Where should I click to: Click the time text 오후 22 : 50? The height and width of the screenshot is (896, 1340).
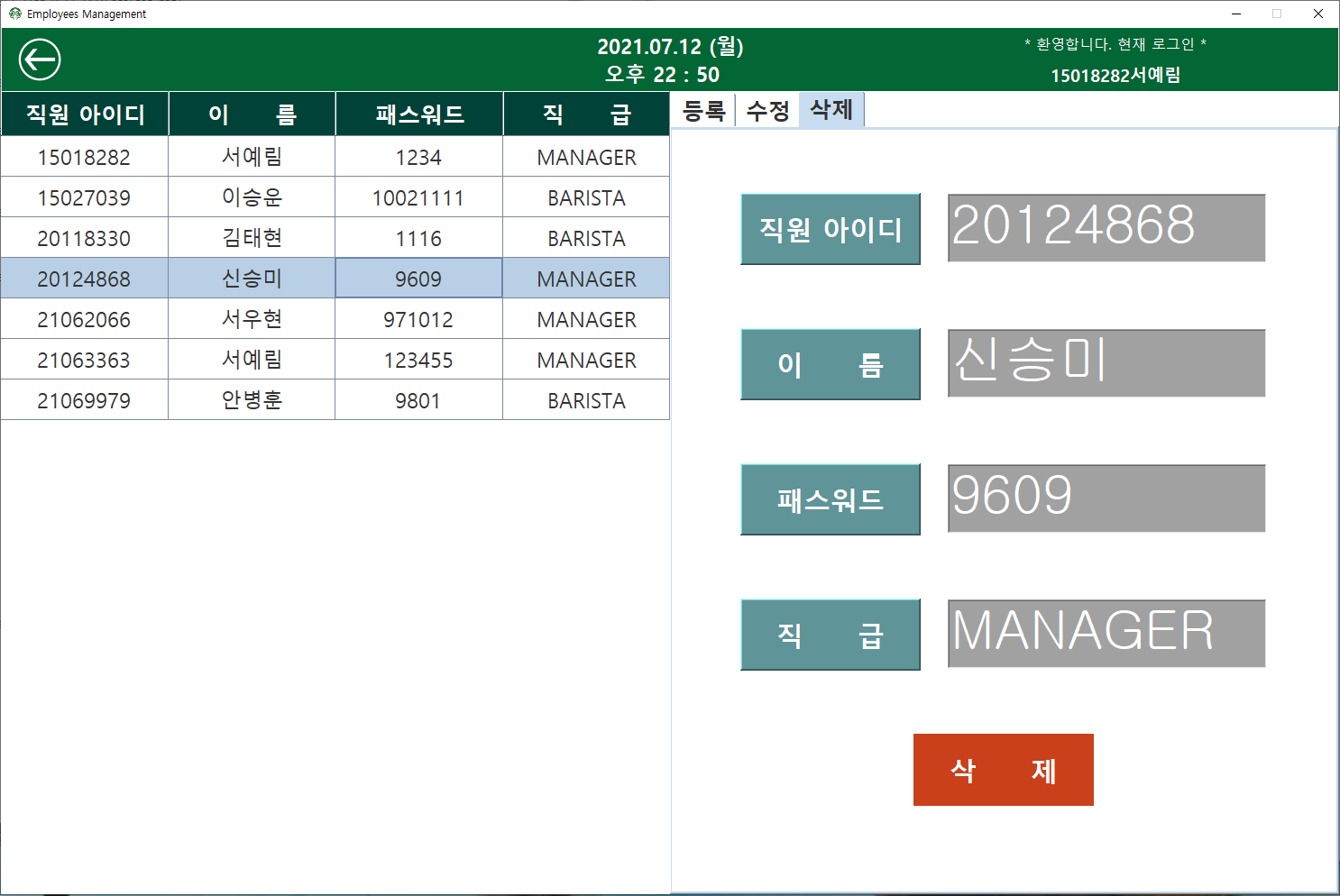(662, 75)
